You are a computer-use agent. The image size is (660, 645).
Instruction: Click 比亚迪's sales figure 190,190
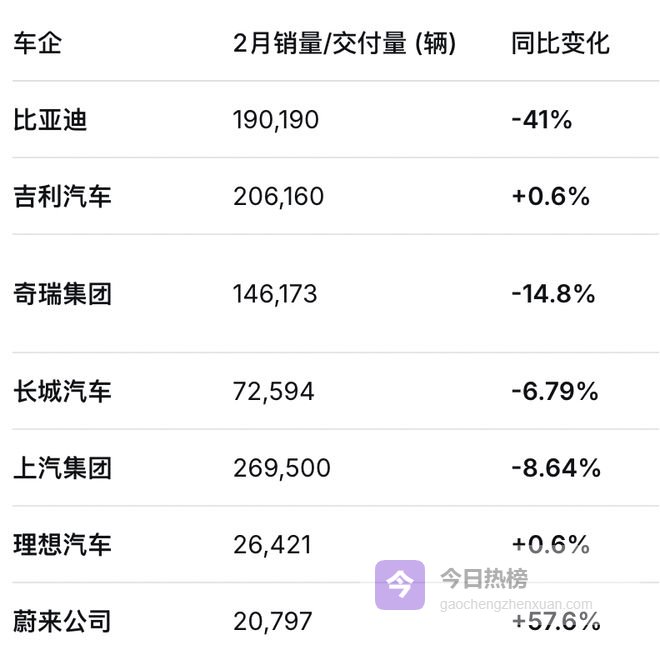point(276,120)
